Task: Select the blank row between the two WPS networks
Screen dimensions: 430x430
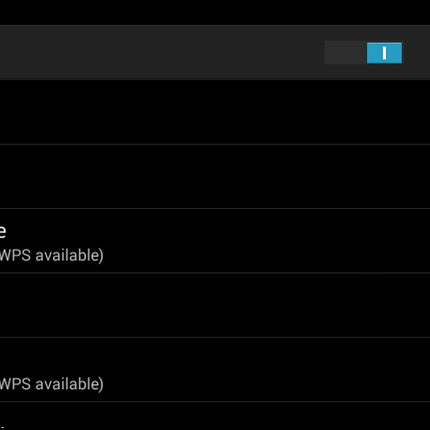Action: coord(215,305)
